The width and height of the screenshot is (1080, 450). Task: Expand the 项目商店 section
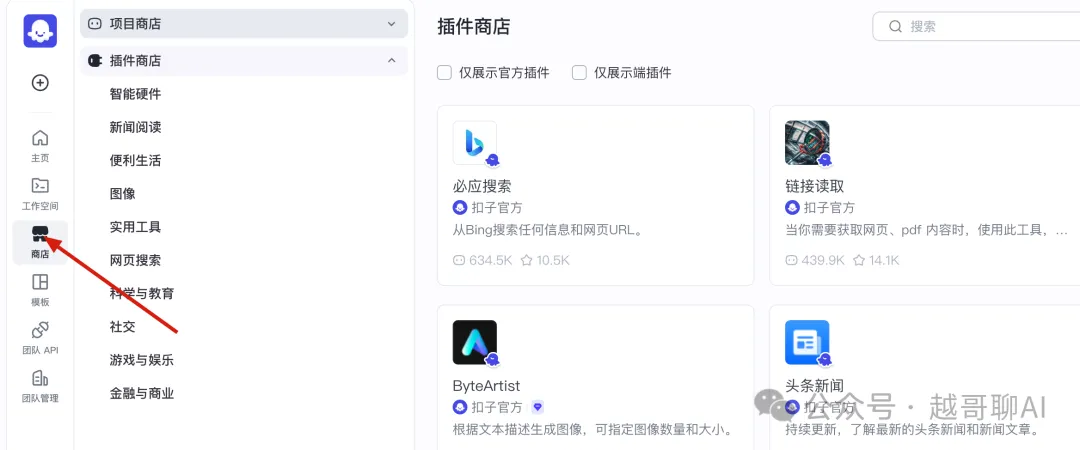[x=244, y=24]
